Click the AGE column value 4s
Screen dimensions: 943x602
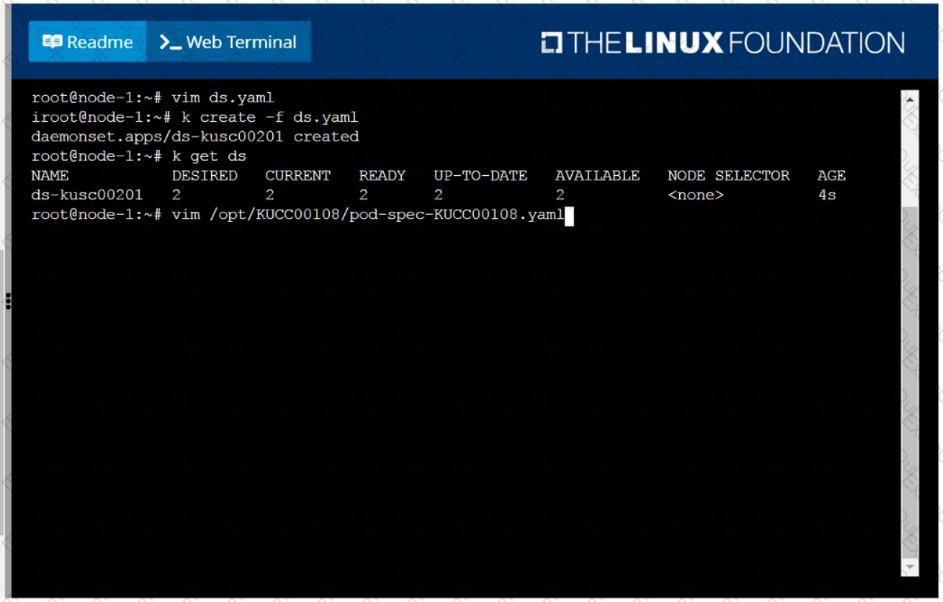(x=827, y=195)
